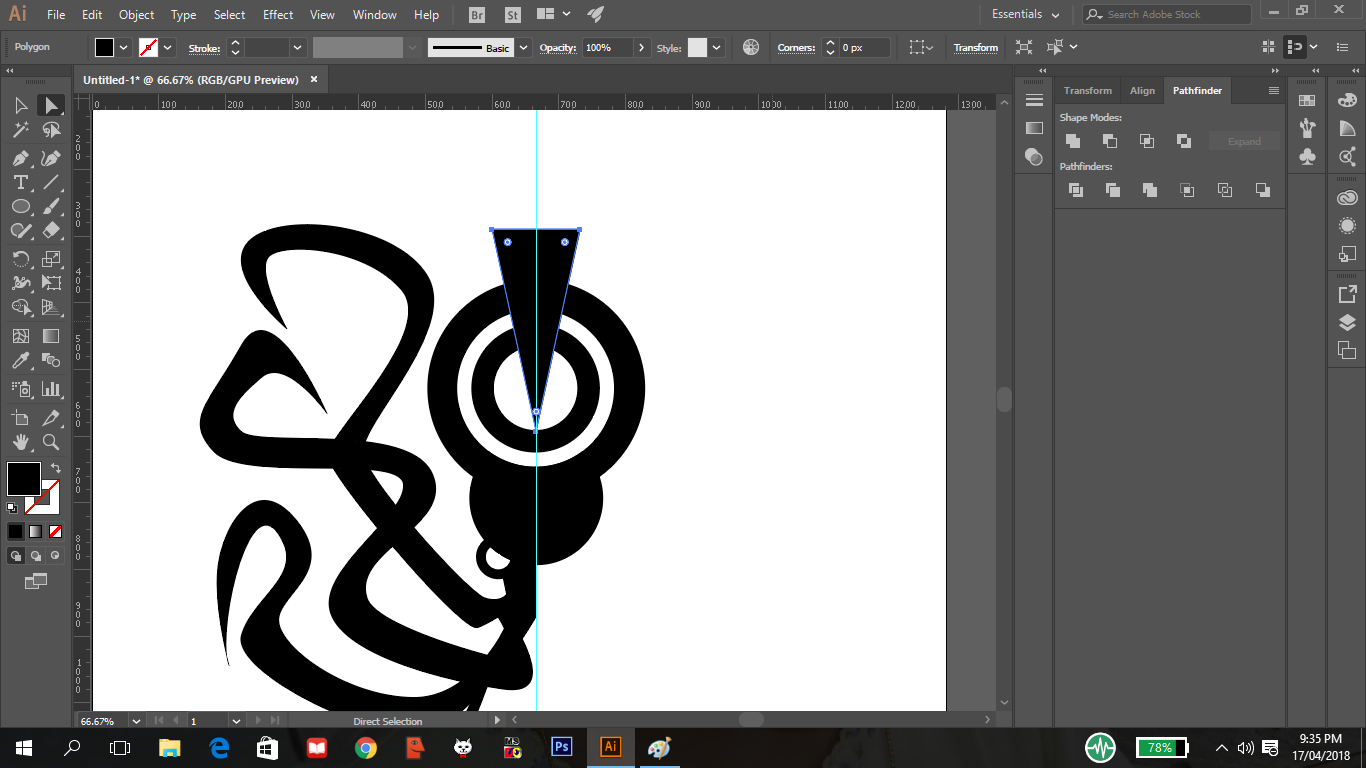Enable Draw Inside mode
The width and height of the screenshot is (1366, 768).
click(55, 555)
